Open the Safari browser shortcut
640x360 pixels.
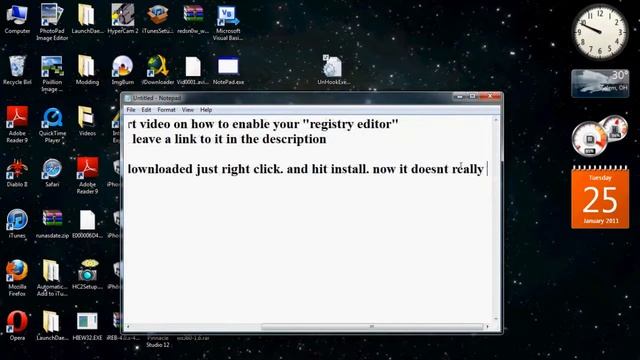coord(52,173)
